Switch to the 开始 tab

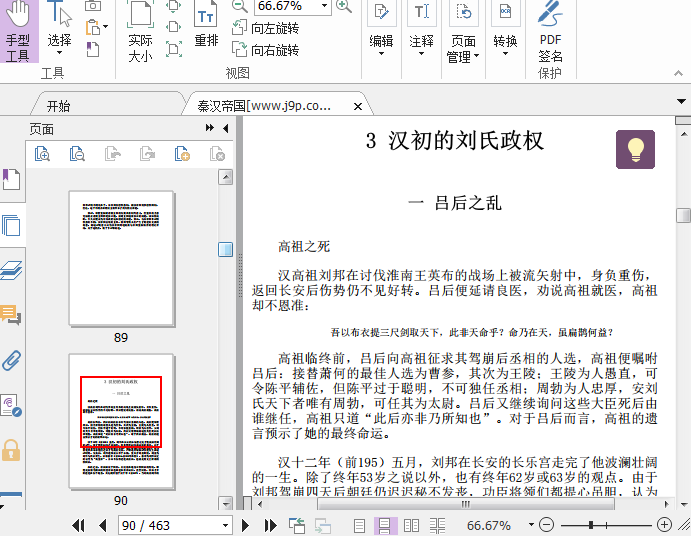pyautogui.click(x=59, y=106)
